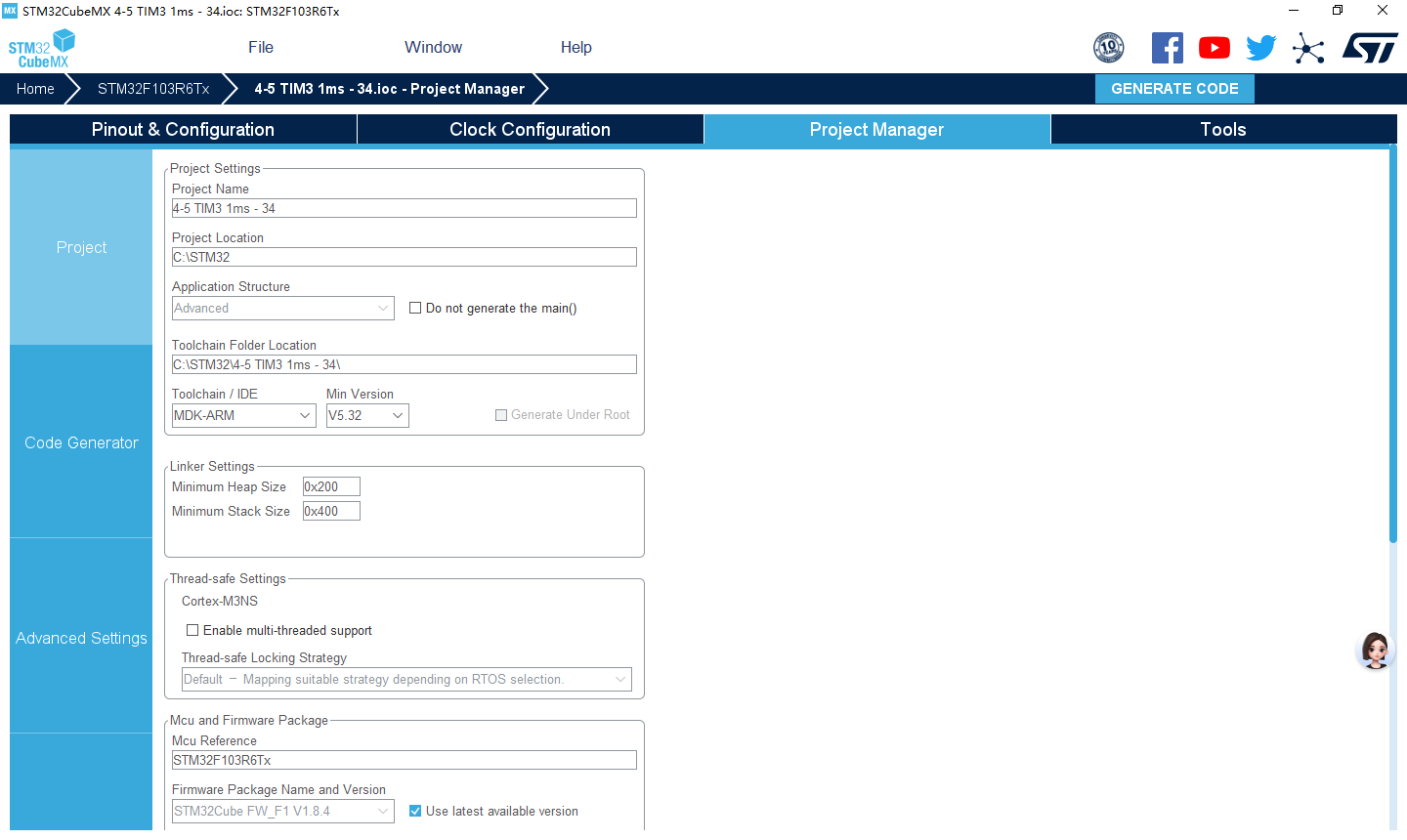Open the ST YouTube channel icon
Viewport: 1407px width, 840px height.
(x=1215, y=48)
